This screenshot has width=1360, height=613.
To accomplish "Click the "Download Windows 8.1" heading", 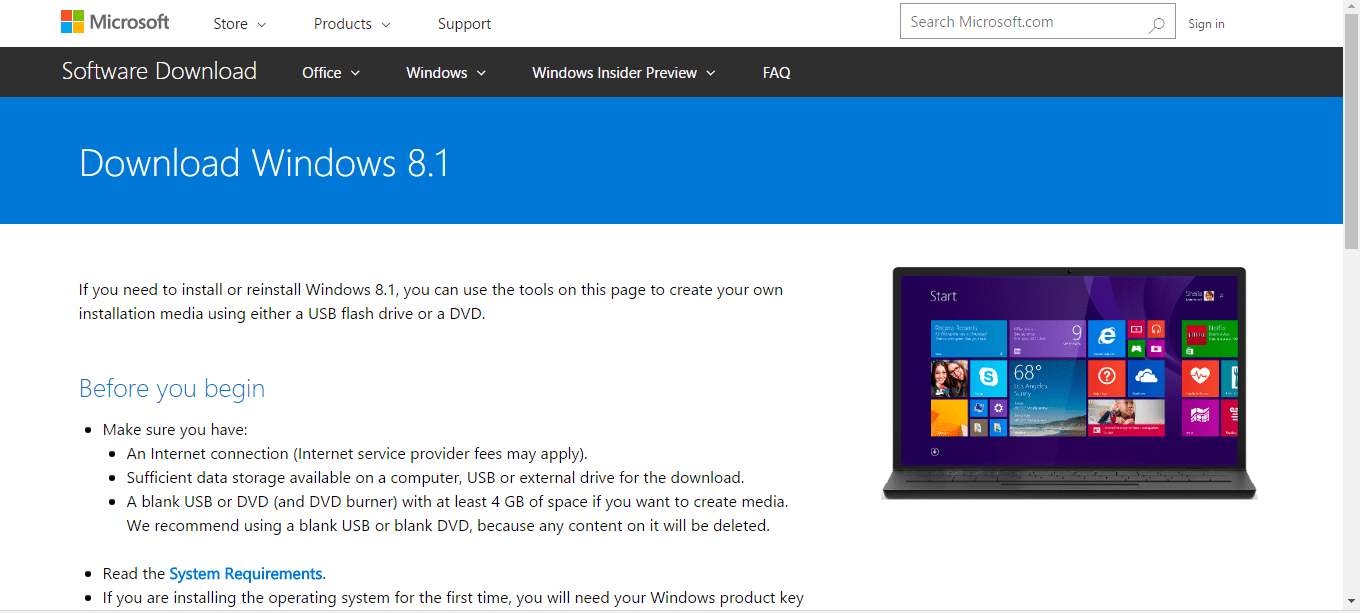I will tap(264, 163).
